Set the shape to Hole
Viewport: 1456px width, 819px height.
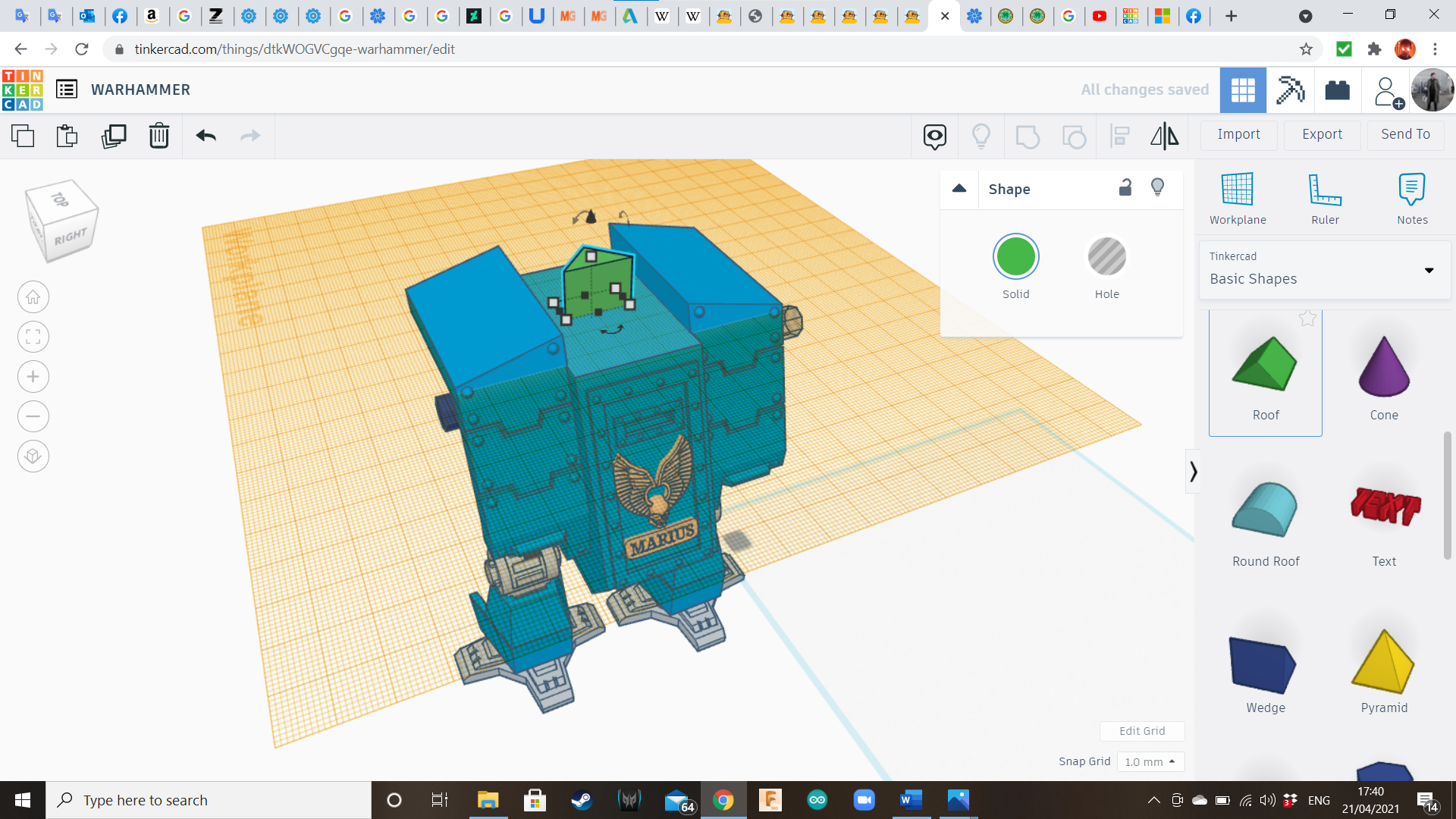(1106, 257)
